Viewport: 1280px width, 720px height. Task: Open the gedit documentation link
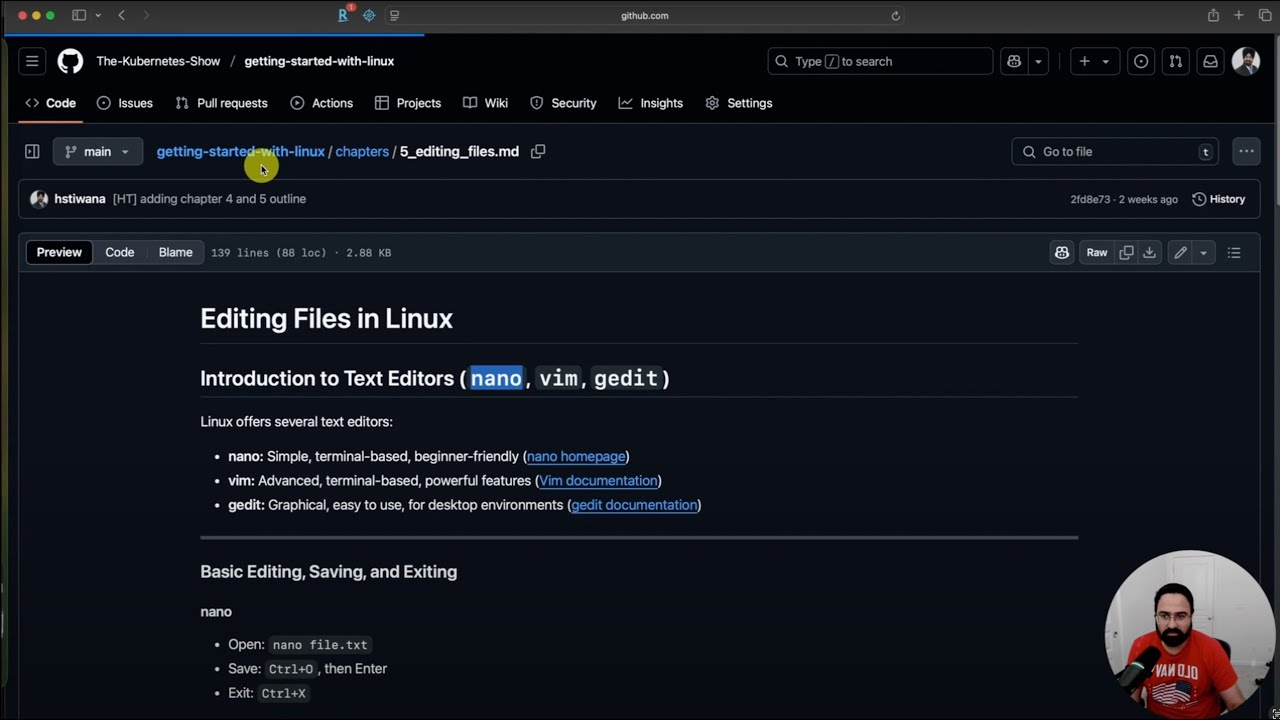[634, 505]
